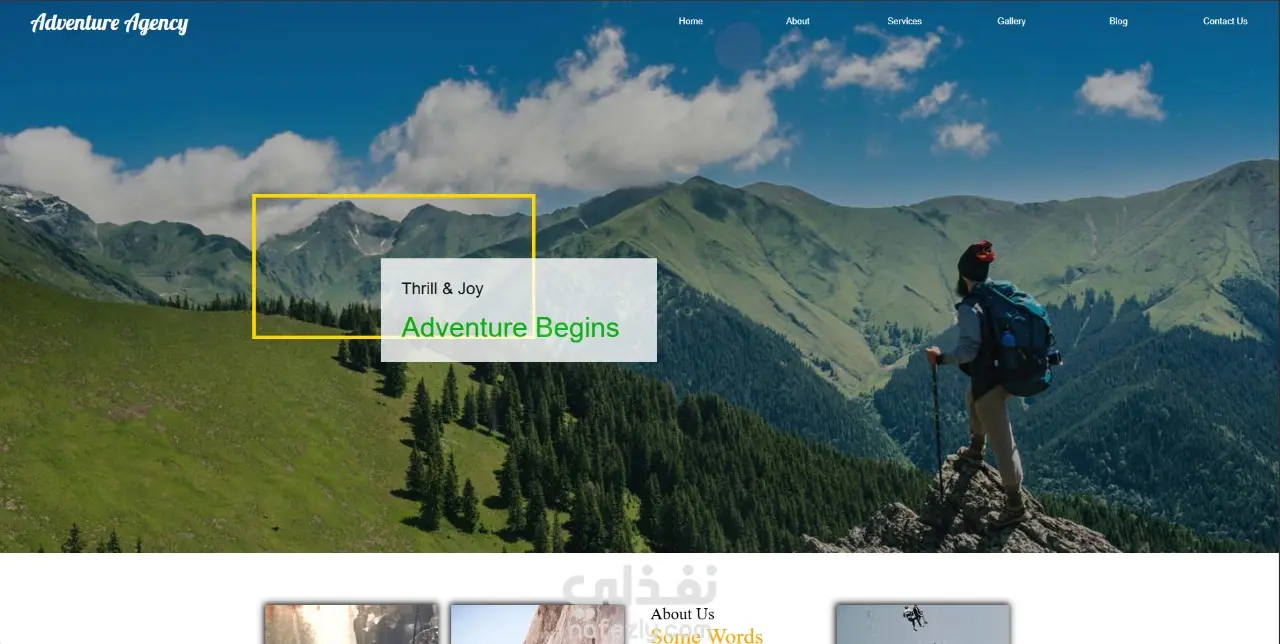Select Gallery in the navigation bar
This screenshot has height=644, width=1280.
[x=1011, y=21]
